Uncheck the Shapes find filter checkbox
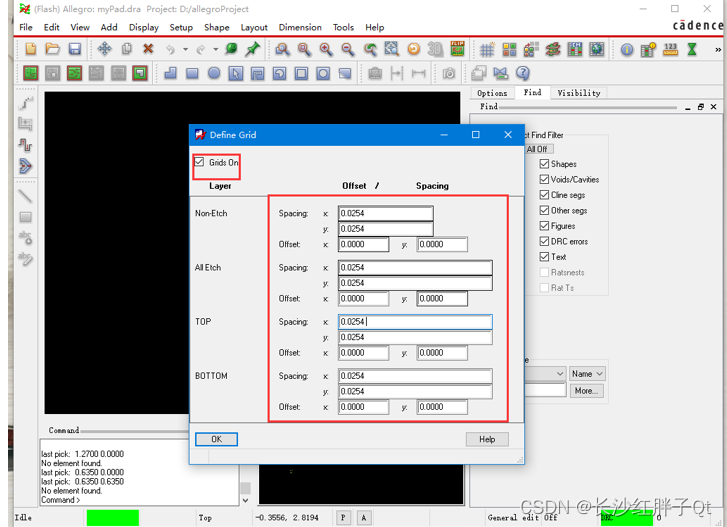This screenshot has height=527, width=727. pos(544,164)
